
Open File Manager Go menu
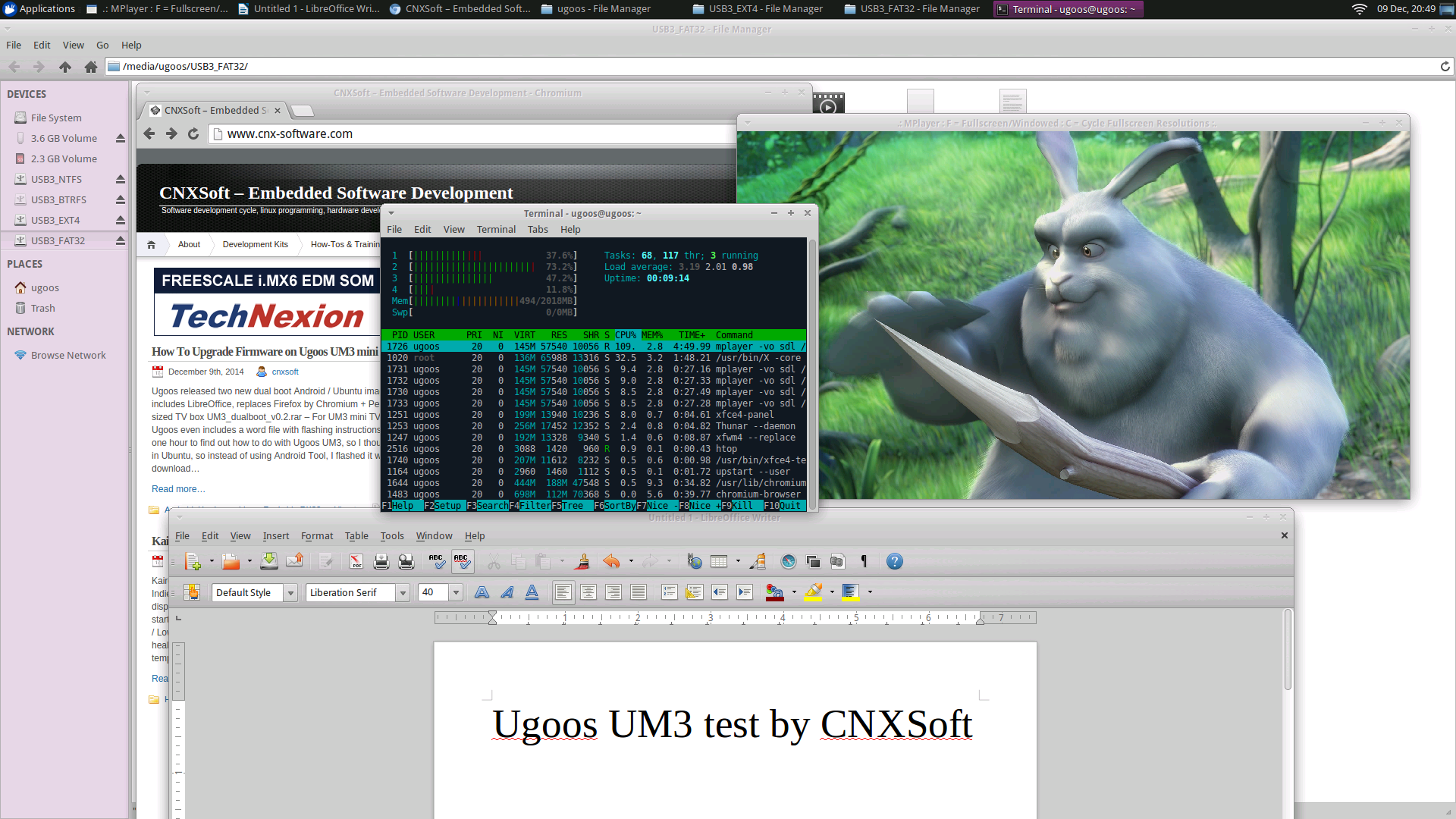(102, 45)
